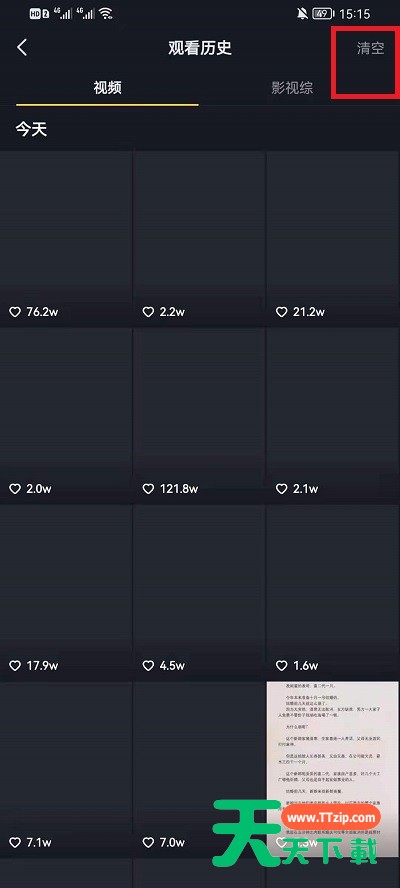Open the video thumbnail with 7.0w likes
Viewport: 400px width, 888px height.
(x=199, y=769)
